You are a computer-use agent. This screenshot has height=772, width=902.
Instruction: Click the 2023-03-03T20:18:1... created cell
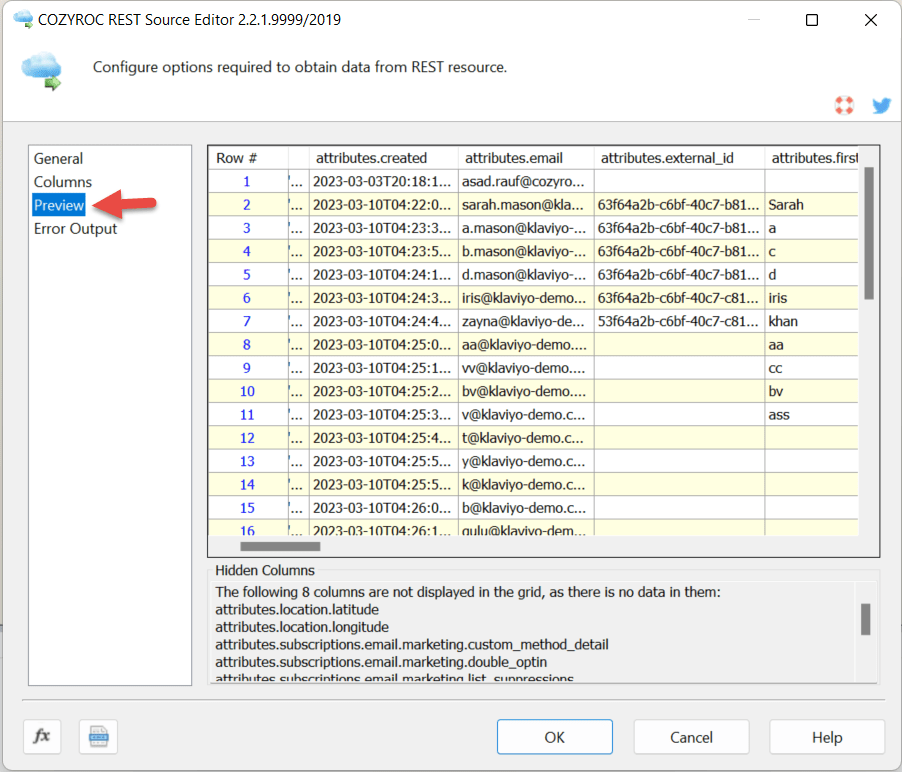click(x=384, y=182)
